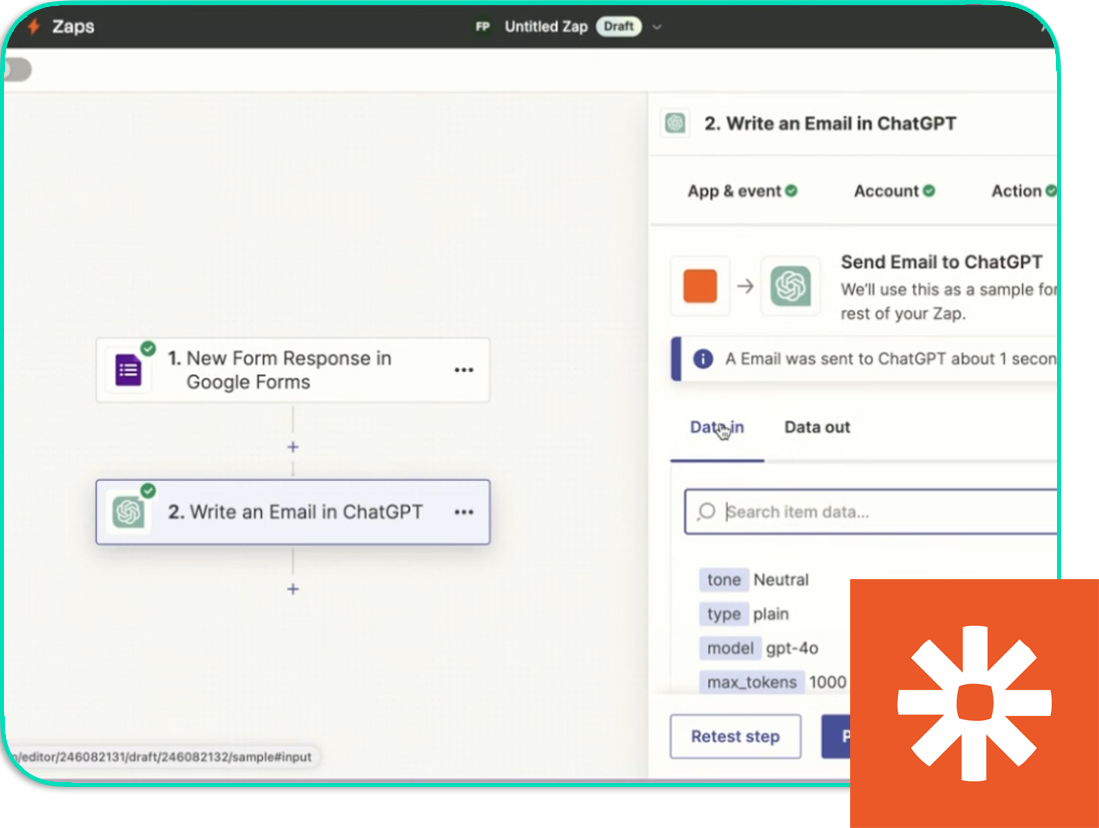Image resolution: width=1099 pixels, height=828 pixels.
Task: Open the three-dot menu of step 1
Action: point(464,370)
